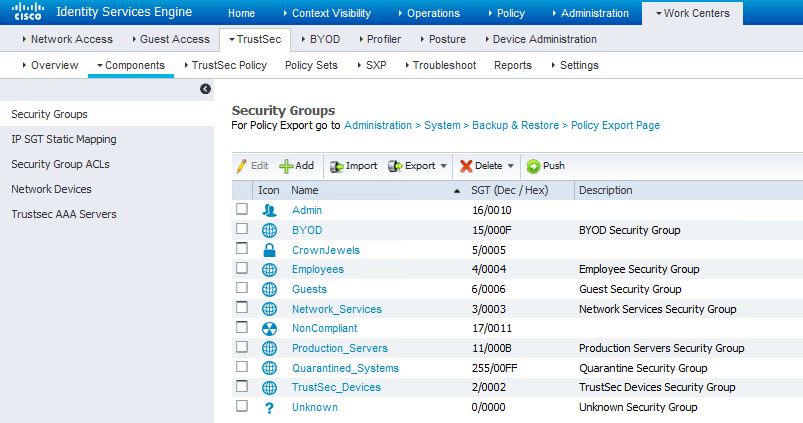Expand the Troubleshoot submenu
The image size is (803, 423).
(441, 65)
